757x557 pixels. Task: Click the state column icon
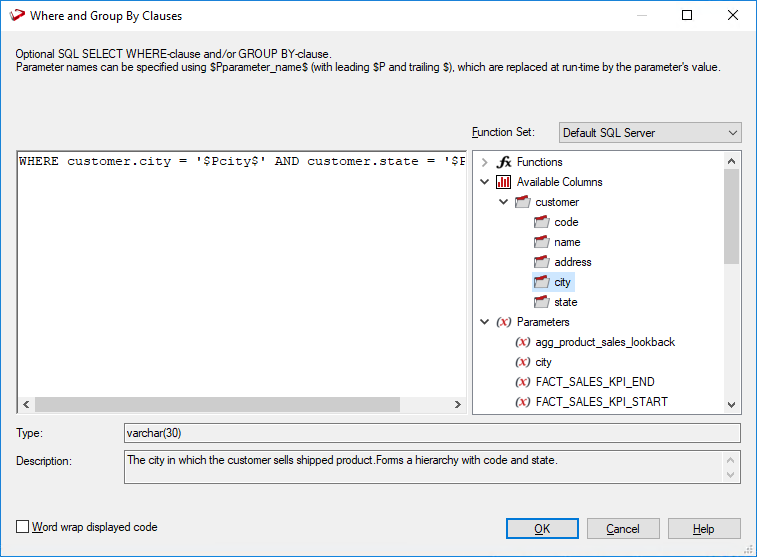[542, 302]
